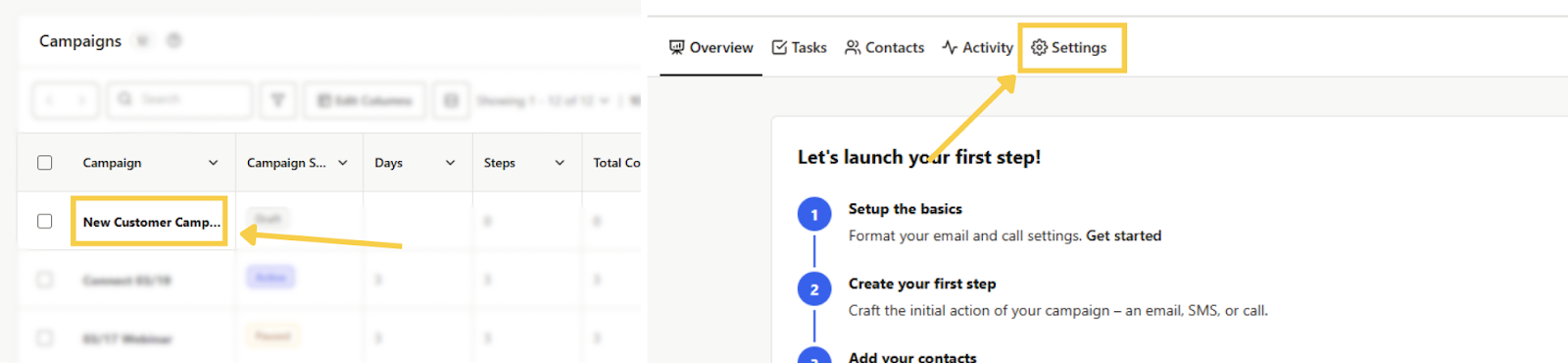Click the Paused status badge in third row
Screen dimensions: 1568x363
tap(272, 337)
